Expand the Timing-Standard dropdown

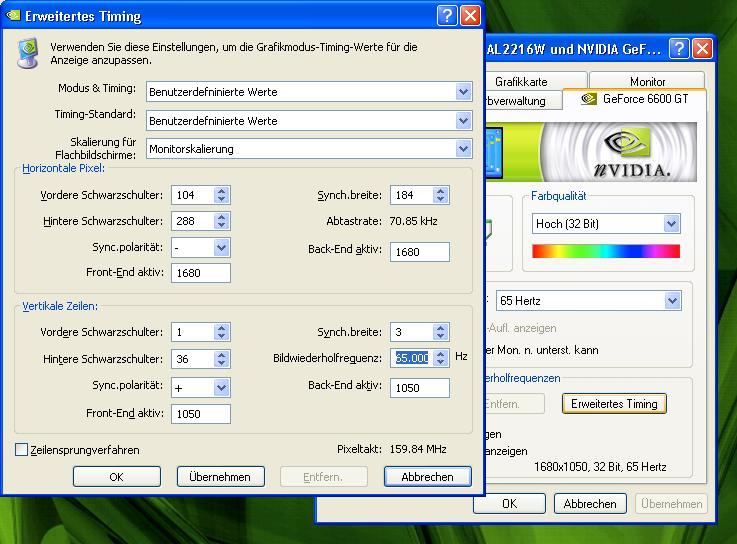[x=463, y=120]
